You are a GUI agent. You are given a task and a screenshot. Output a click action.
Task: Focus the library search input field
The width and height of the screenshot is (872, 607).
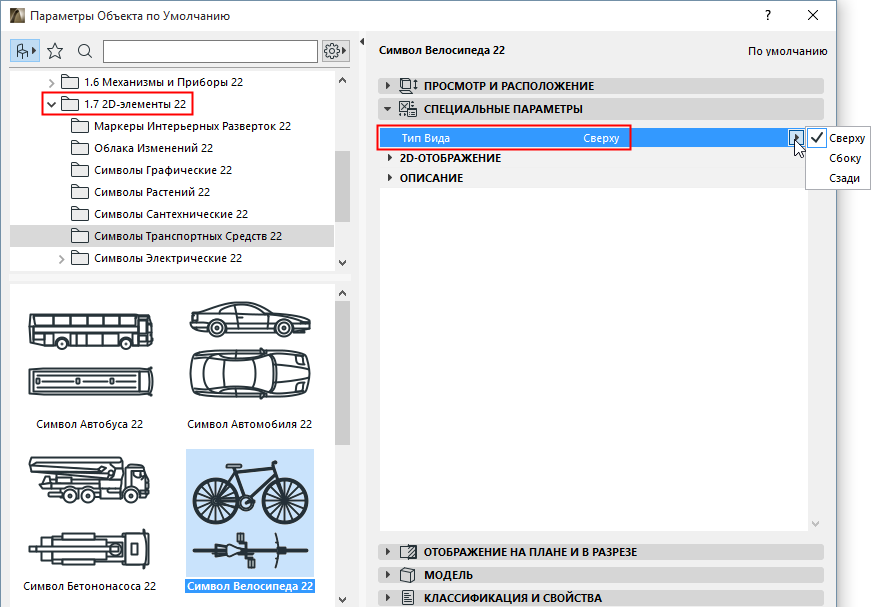click(x=210, y=52)
